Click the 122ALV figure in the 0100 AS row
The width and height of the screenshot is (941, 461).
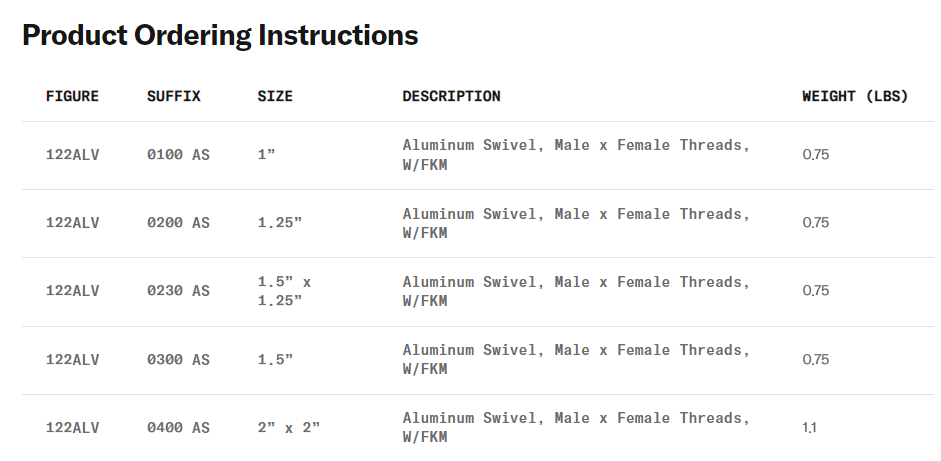tap(72, 155)
